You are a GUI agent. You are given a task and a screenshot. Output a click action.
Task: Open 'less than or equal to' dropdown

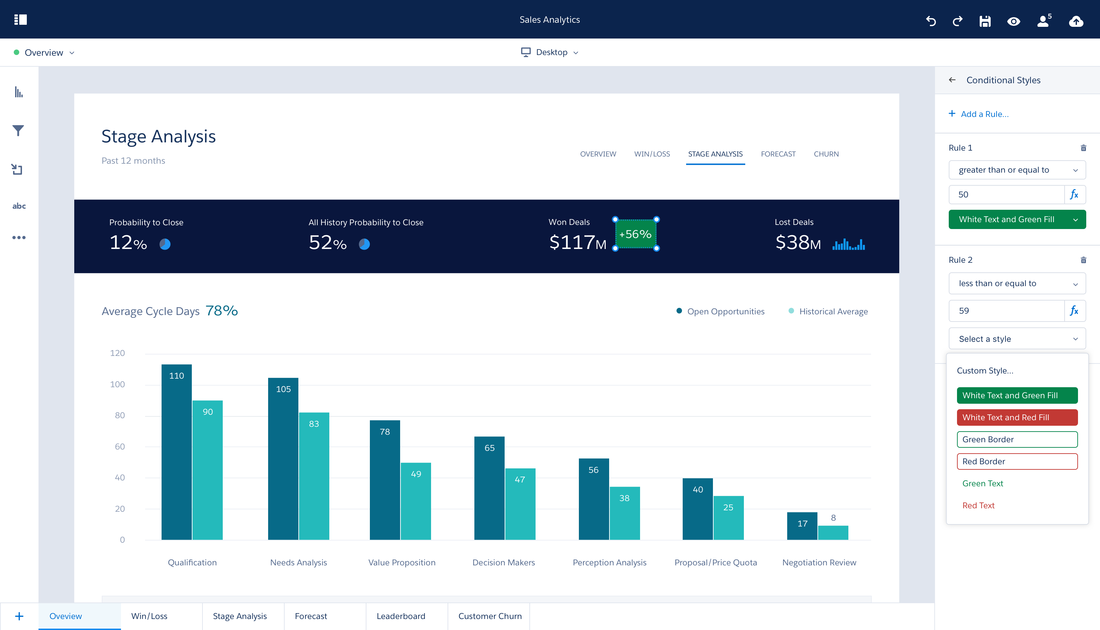[x=1017, y=283]
